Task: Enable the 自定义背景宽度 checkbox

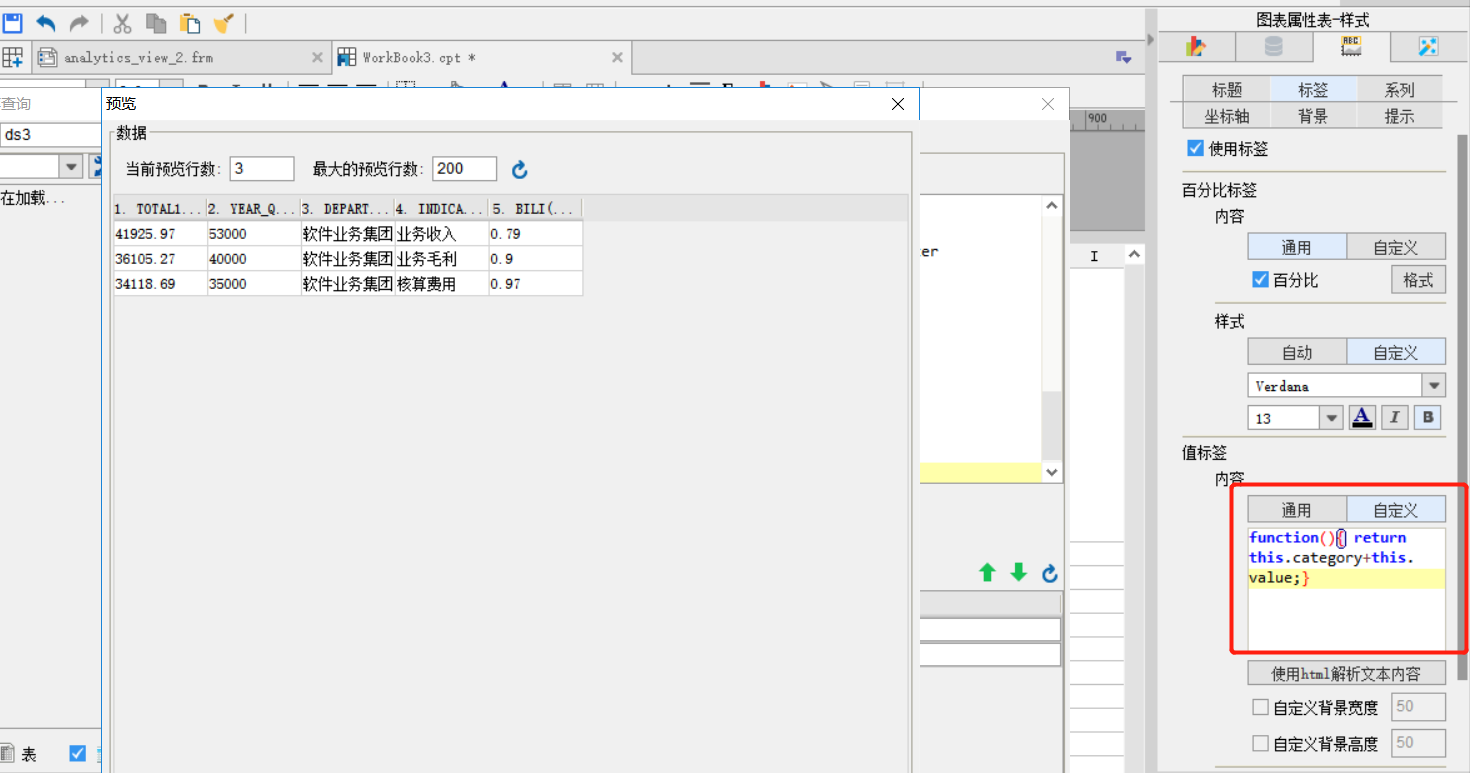Action: pos(1260,708)
